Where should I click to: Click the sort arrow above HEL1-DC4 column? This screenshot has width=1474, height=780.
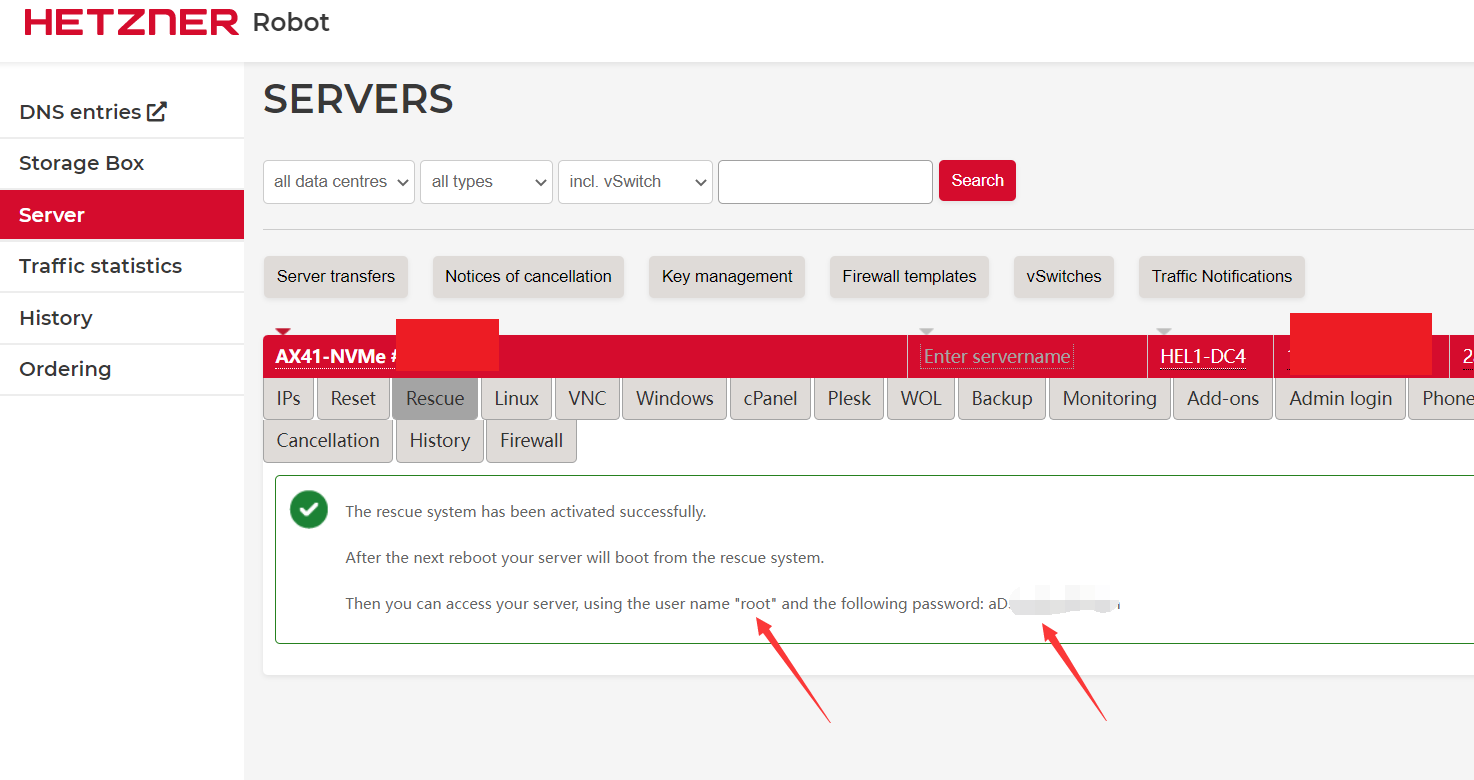coord(1163,331)
